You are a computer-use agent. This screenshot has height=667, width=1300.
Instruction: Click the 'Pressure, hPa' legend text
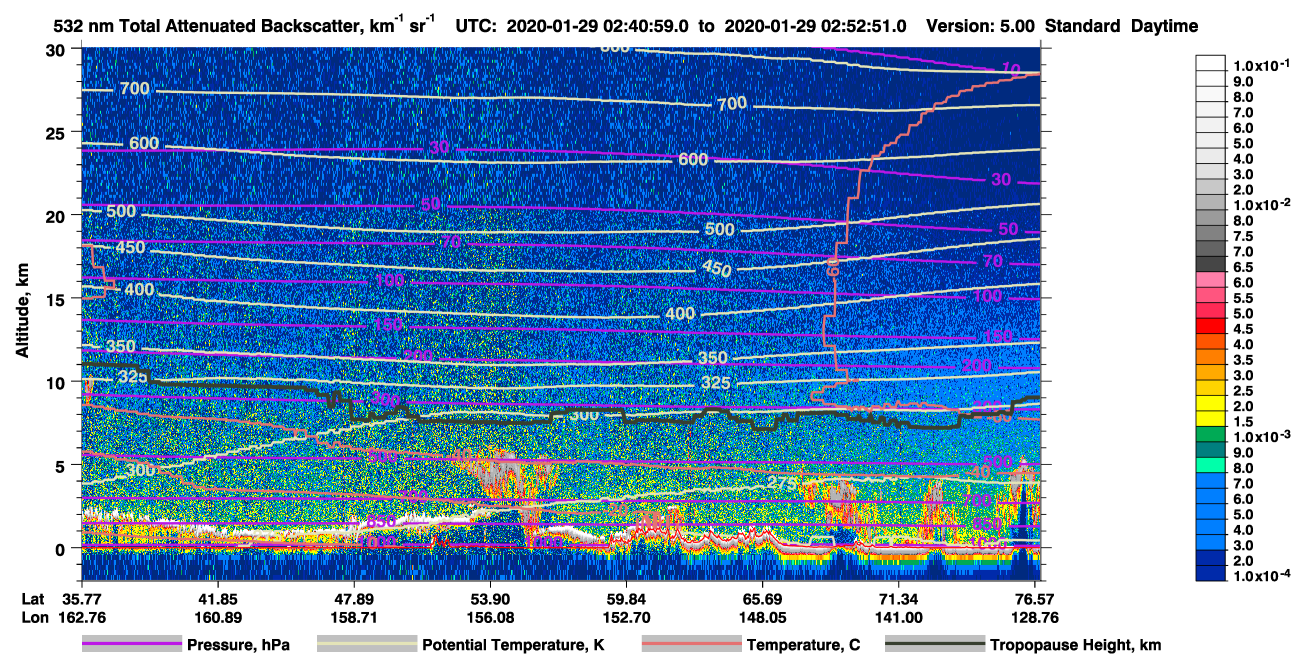[238, 645]
